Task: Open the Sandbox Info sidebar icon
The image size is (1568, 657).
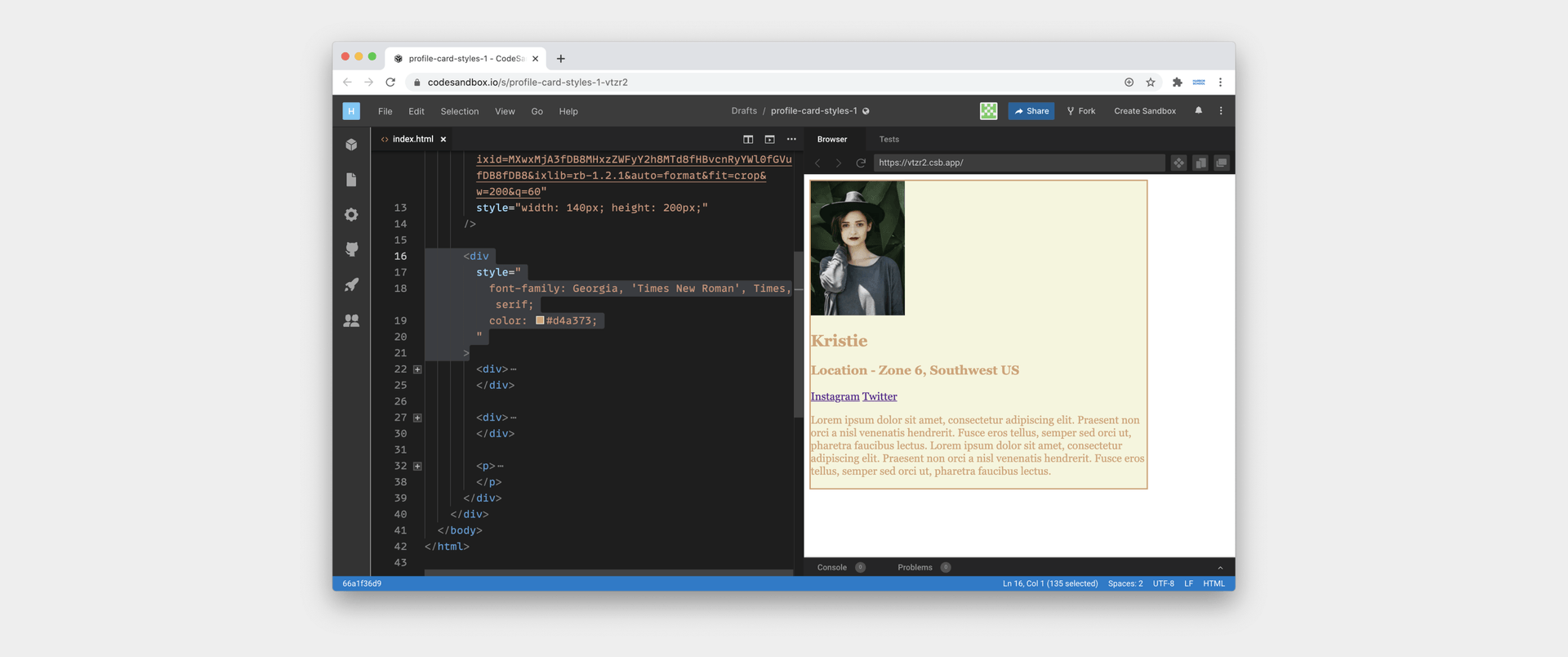Action: pyautogui.click(x=351, y=145)
